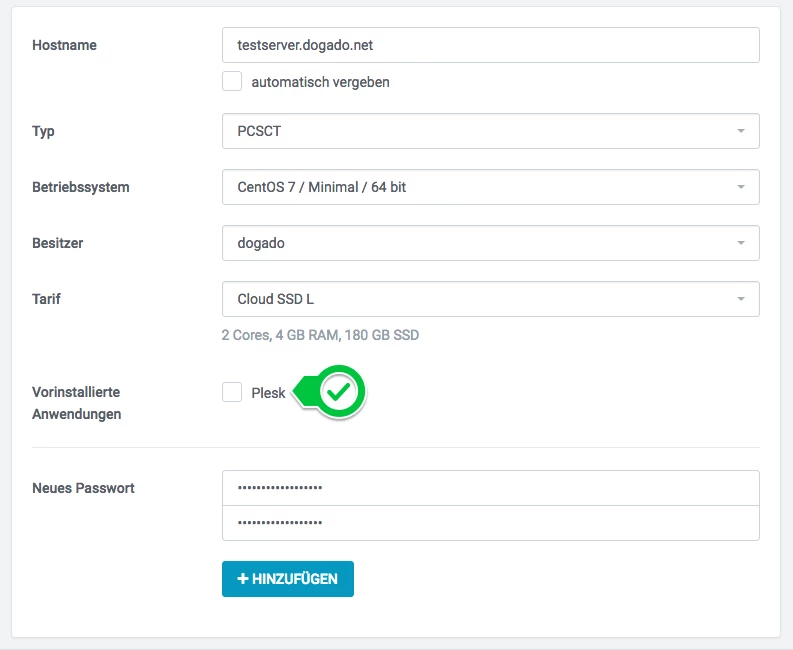Image resolution: width=793 pixels, height=650 pixels.
Task: Click the arrow icon of the Betriebssystem selector
Action: point(740,187)
